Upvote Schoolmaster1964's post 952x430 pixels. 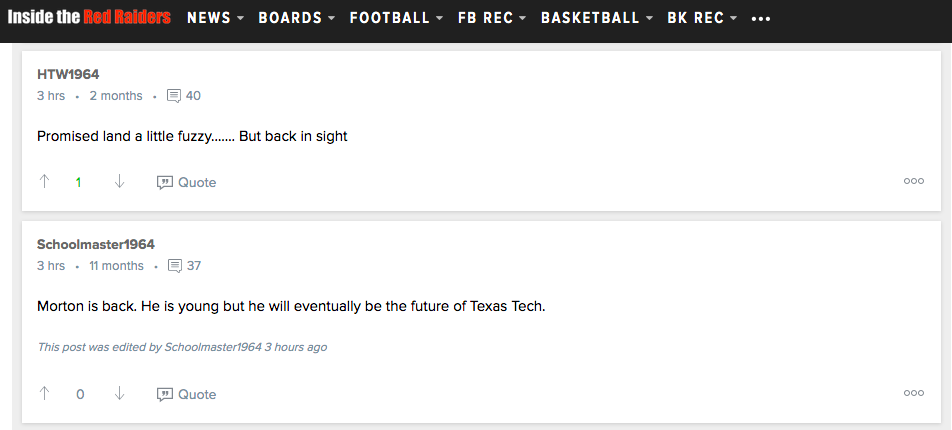click(44, 394)
